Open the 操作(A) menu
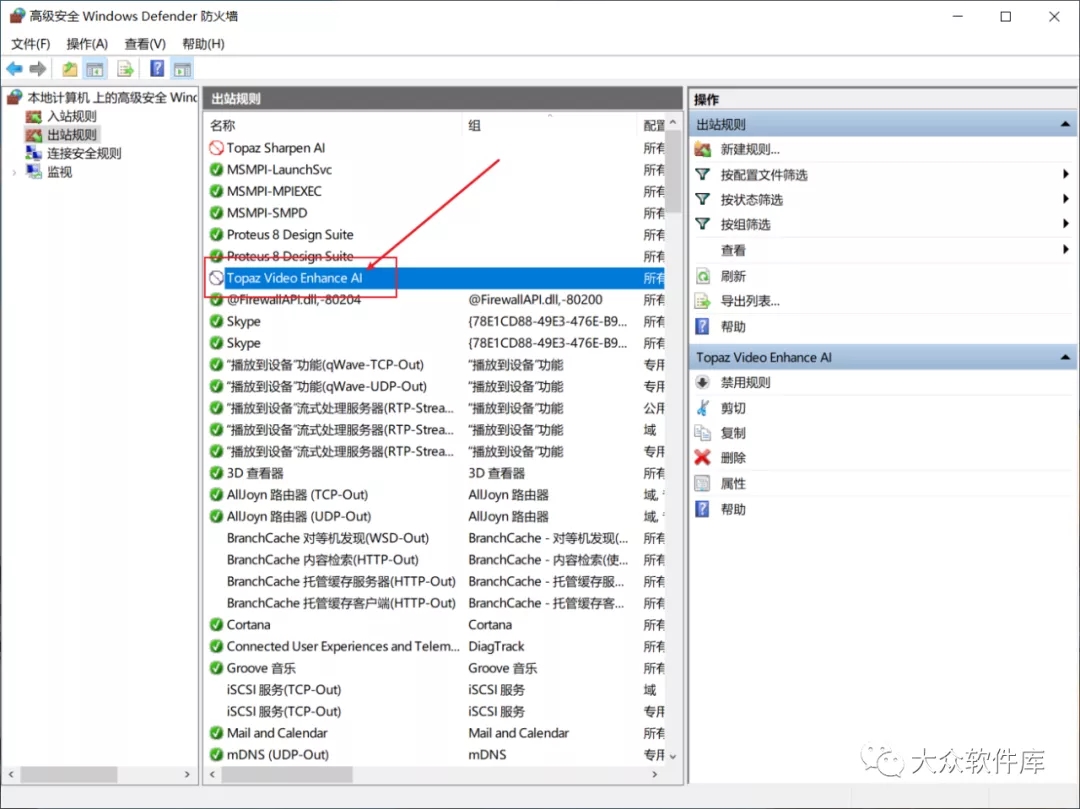The image size is (1080, 809). click(x=87, y=44)
